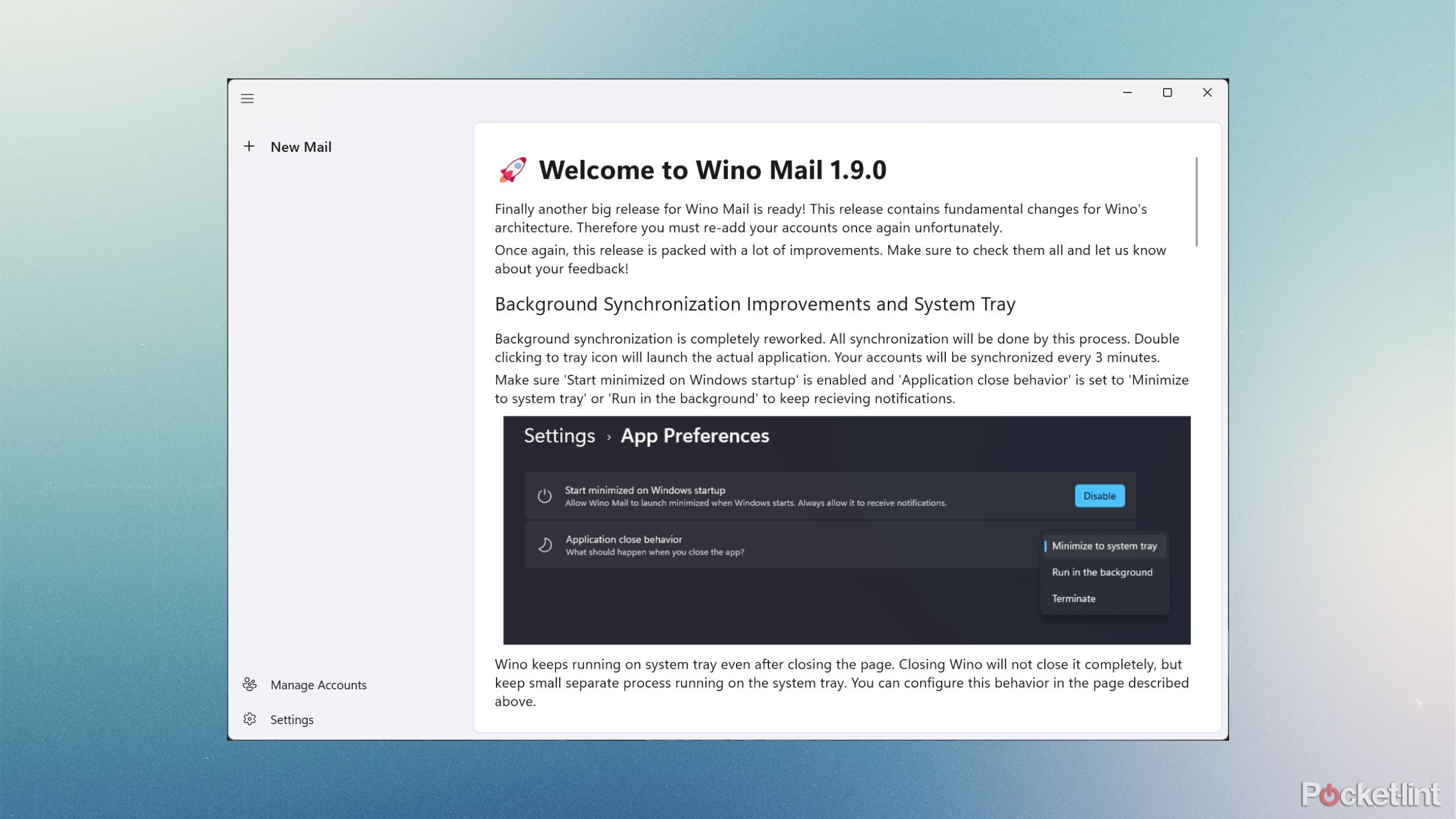Click 'Welcome to Wino Mail 1.9.0' heading

713,170
